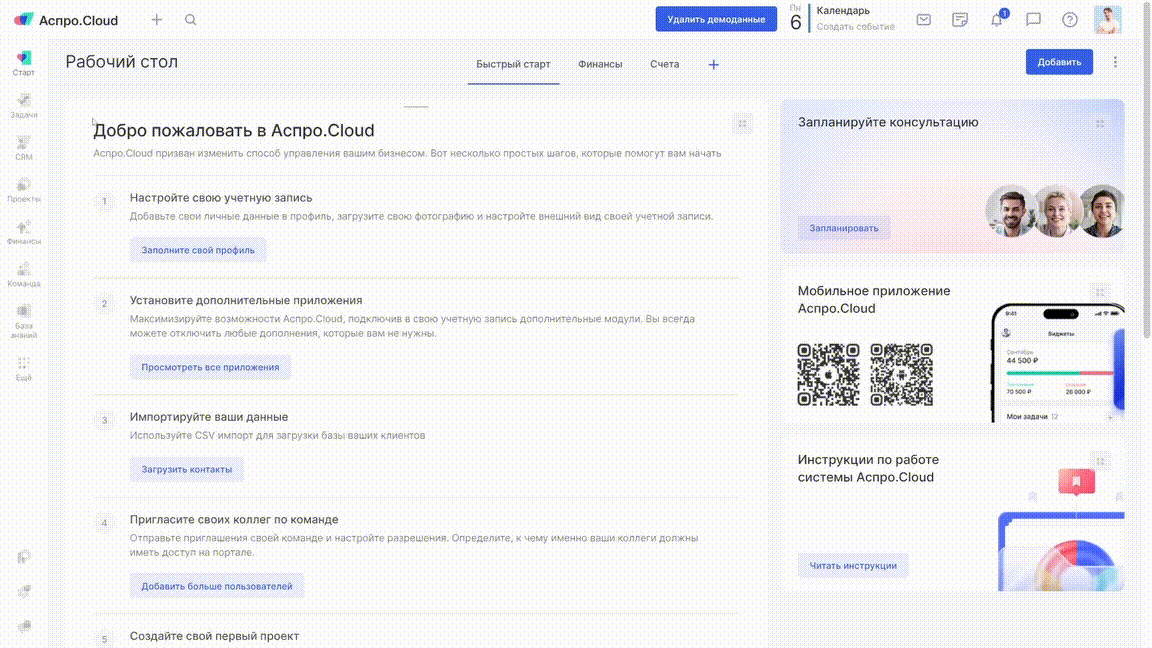The height and width of the screenshot is (648, 1152).
Task: Click the Запланировать button
Action: point(843,228)
